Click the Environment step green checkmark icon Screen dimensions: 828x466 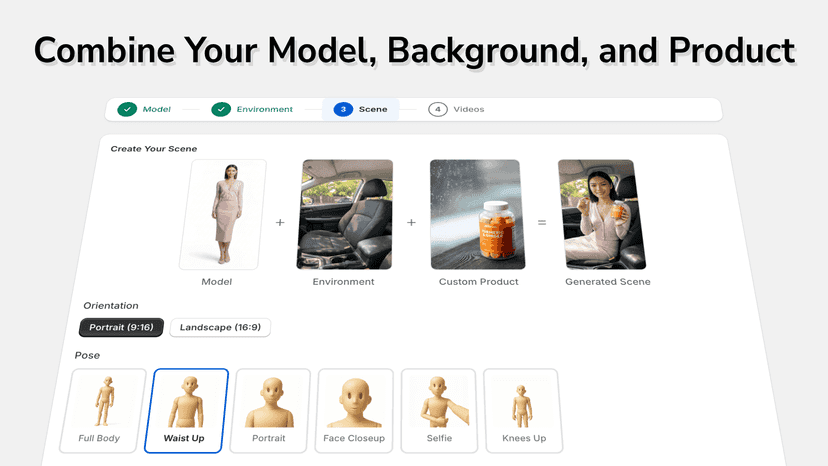click(221, 109)
